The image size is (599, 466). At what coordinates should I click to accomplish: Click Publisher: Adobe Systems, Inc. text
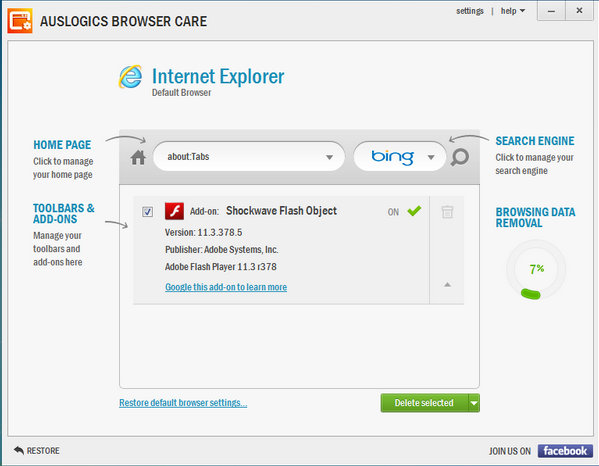(222, 249)
